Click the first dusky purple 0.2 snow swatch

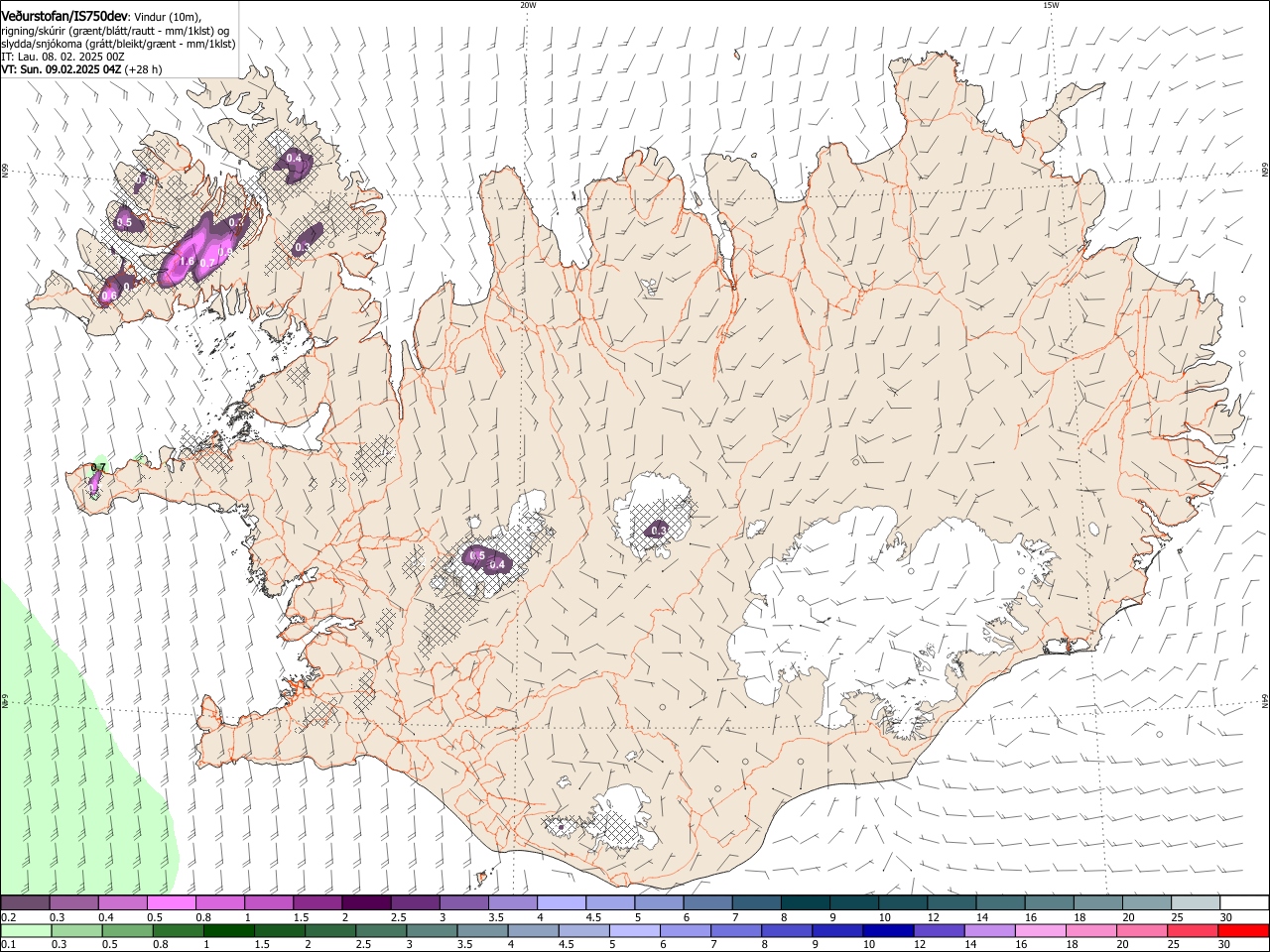point(25,903)
